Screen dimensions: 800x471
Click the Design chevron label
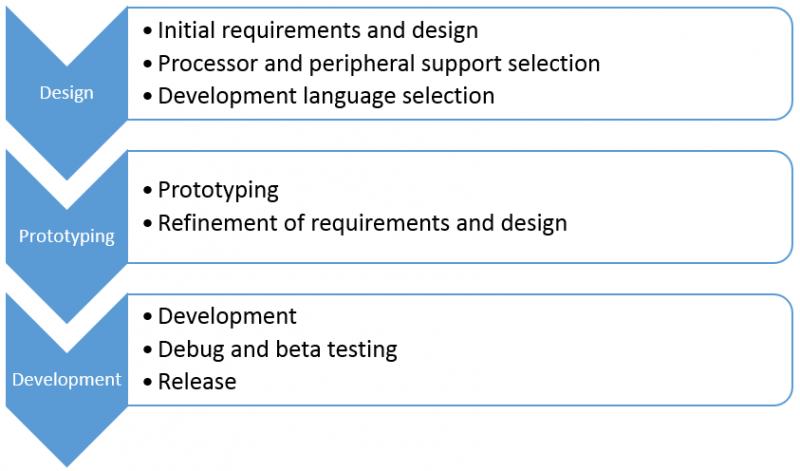(x=66, y=93)
